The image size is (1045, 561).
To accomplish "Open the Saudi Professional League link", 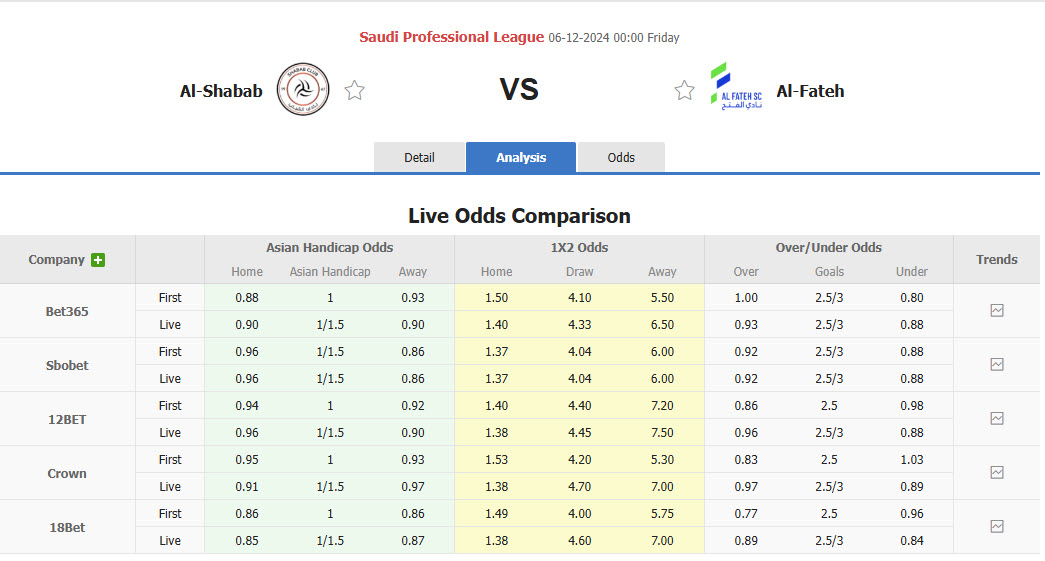I will point(452,37).
